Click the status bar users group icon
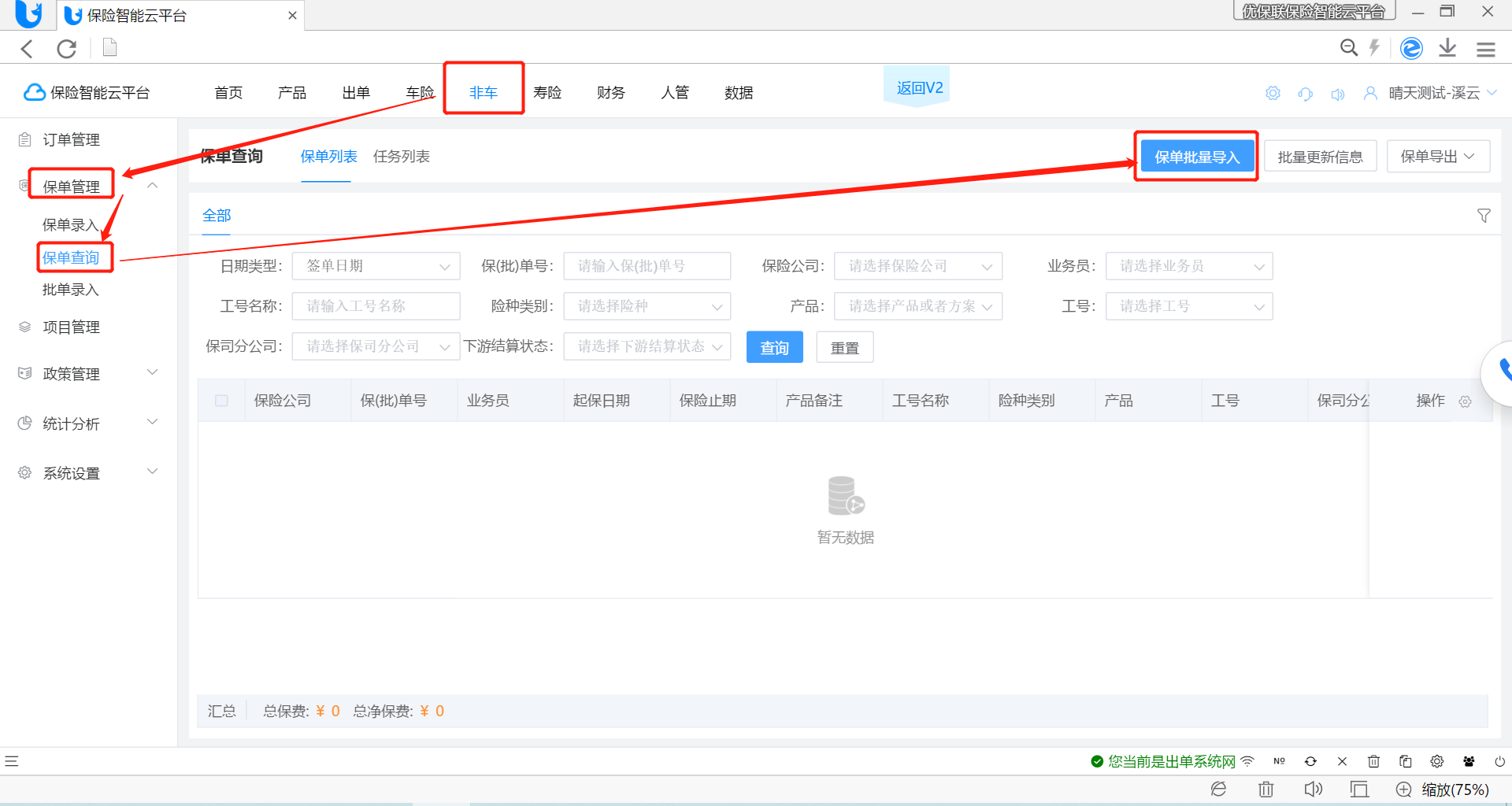The height and width of the screenshot is (806, 1512). coord(1469,761)
